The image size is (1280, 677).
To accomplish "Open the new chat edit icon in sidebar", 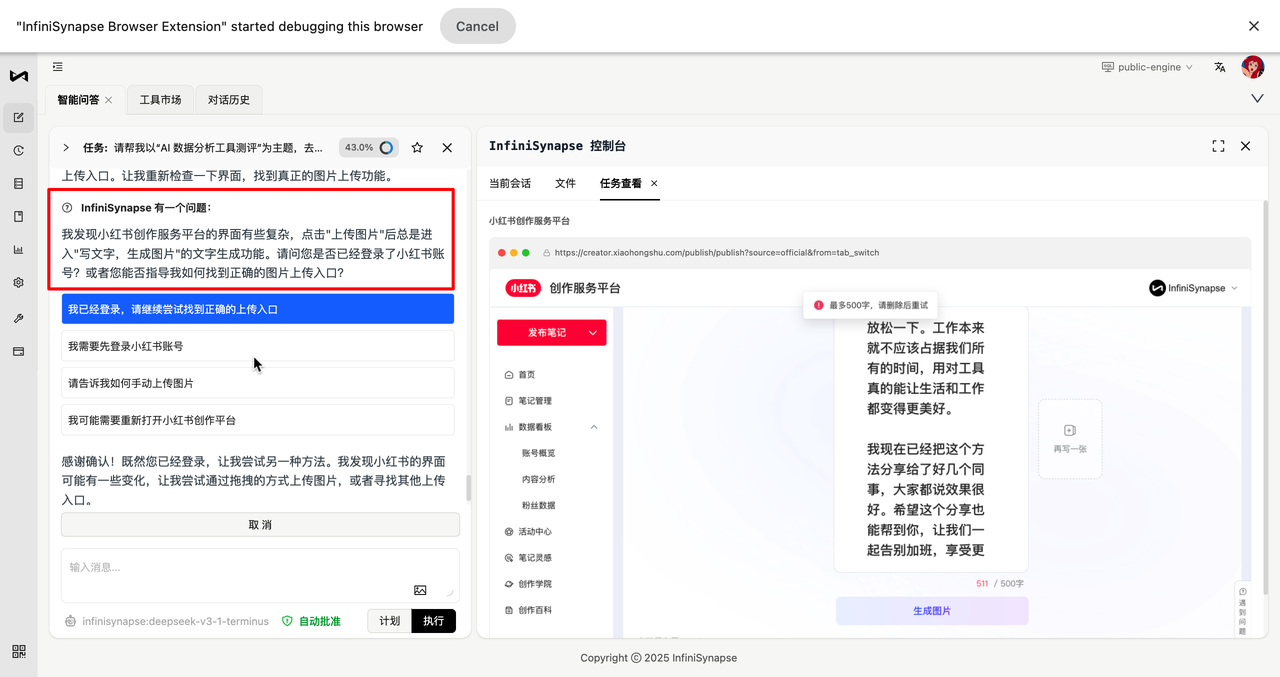I will coord(18,118).
